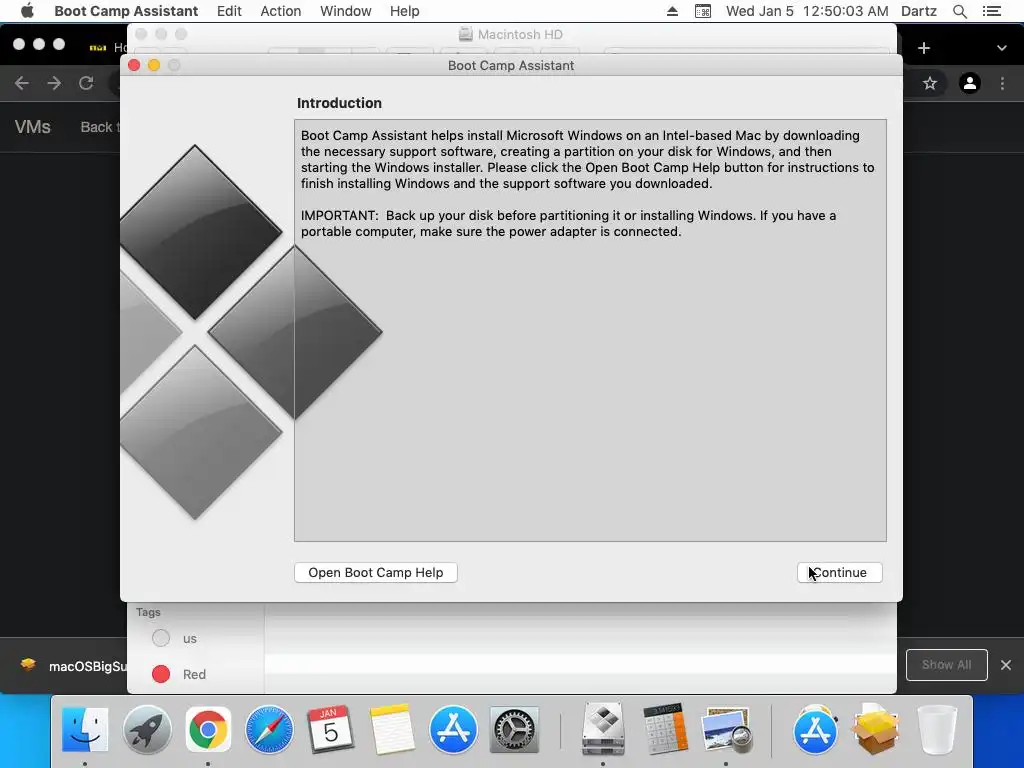Click Boot Camp Assistant Dock icon
Viewport: 1024px width, 768px height.
[603, 729]
